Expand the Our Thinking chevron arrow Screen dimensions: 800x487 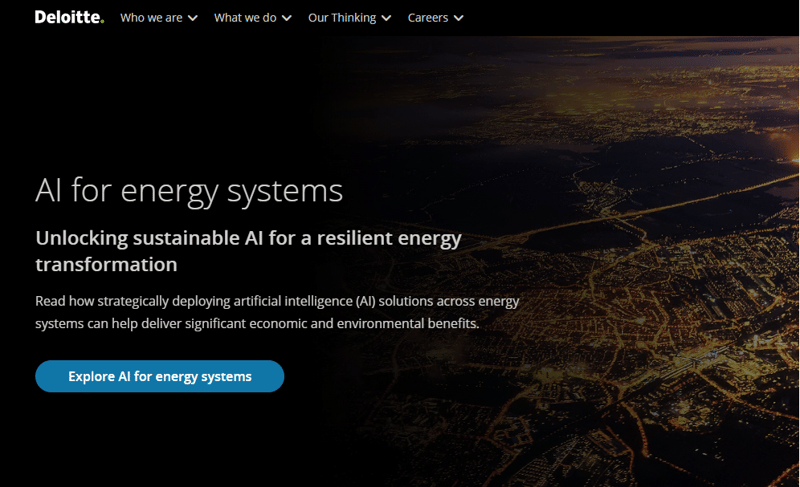point(386,18)
